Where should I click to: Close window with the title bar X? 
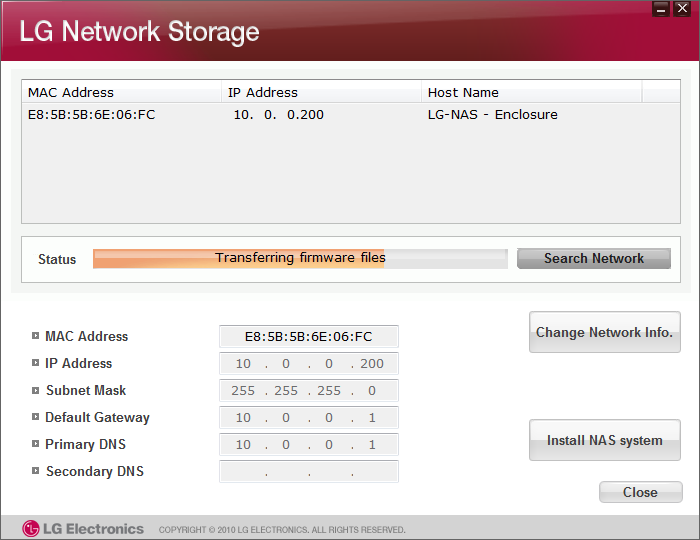point(682,8)
